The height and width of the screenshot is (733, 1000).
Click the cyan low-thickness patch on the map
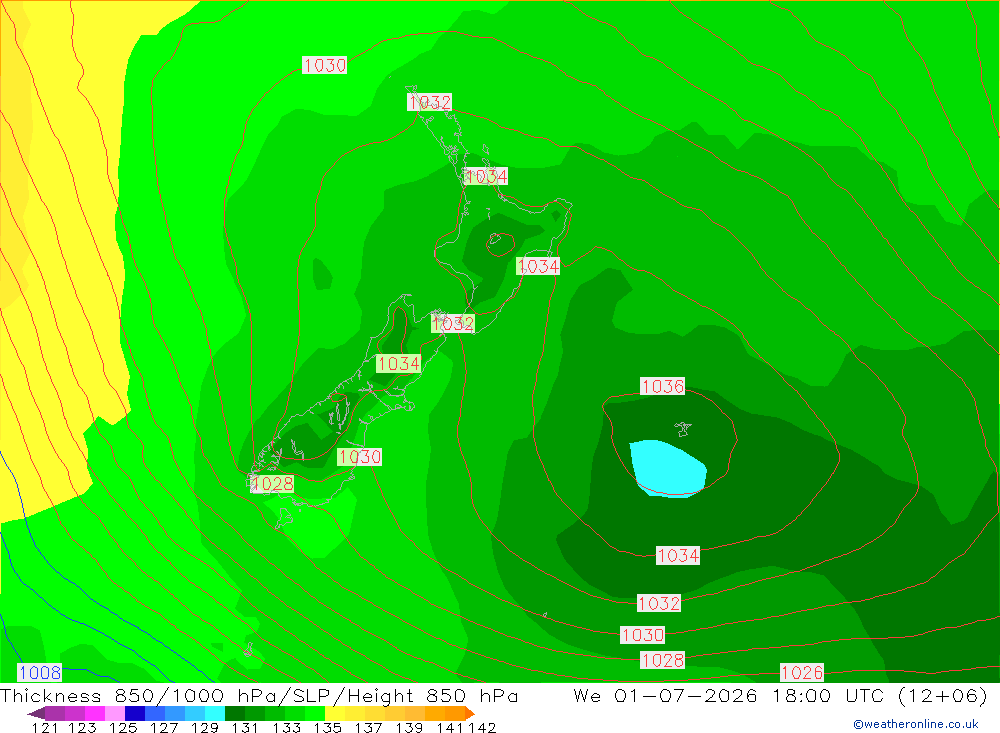click(x=668, y=468)
